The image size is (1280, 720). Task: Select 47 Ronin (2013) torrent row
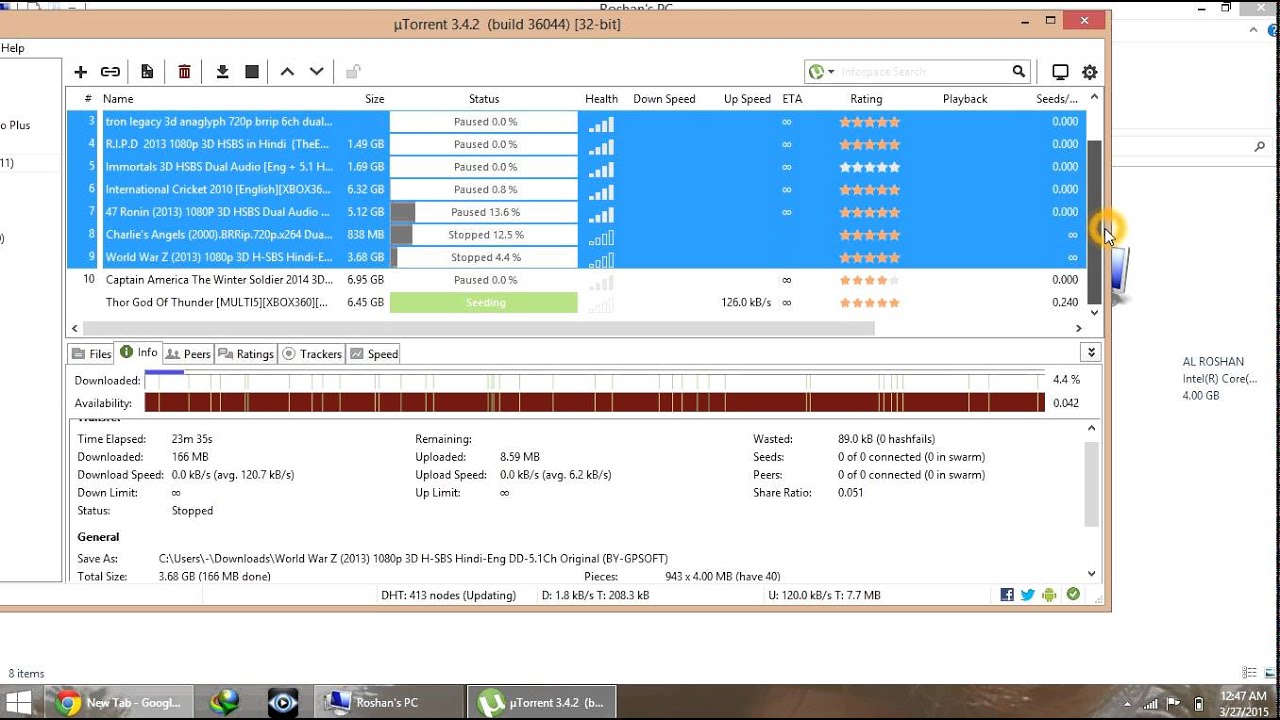tap(576, 212)
